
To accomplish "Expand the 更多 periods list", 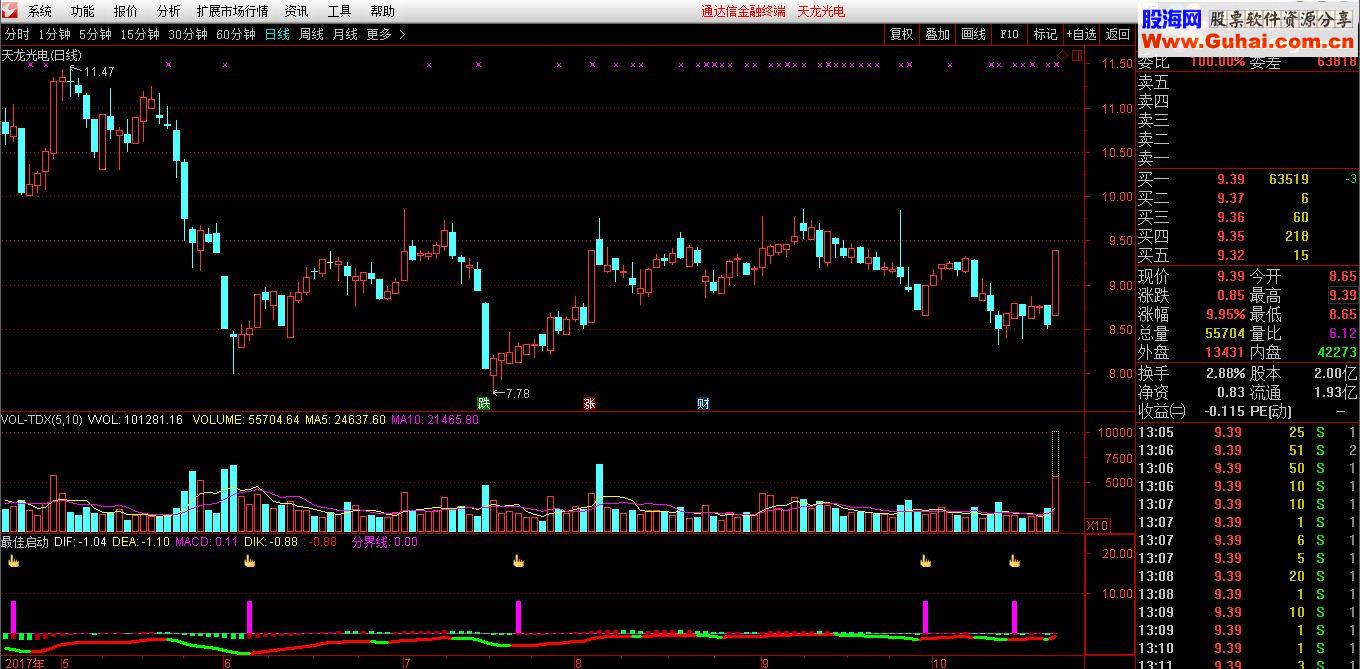I will [x=385, y=34].
